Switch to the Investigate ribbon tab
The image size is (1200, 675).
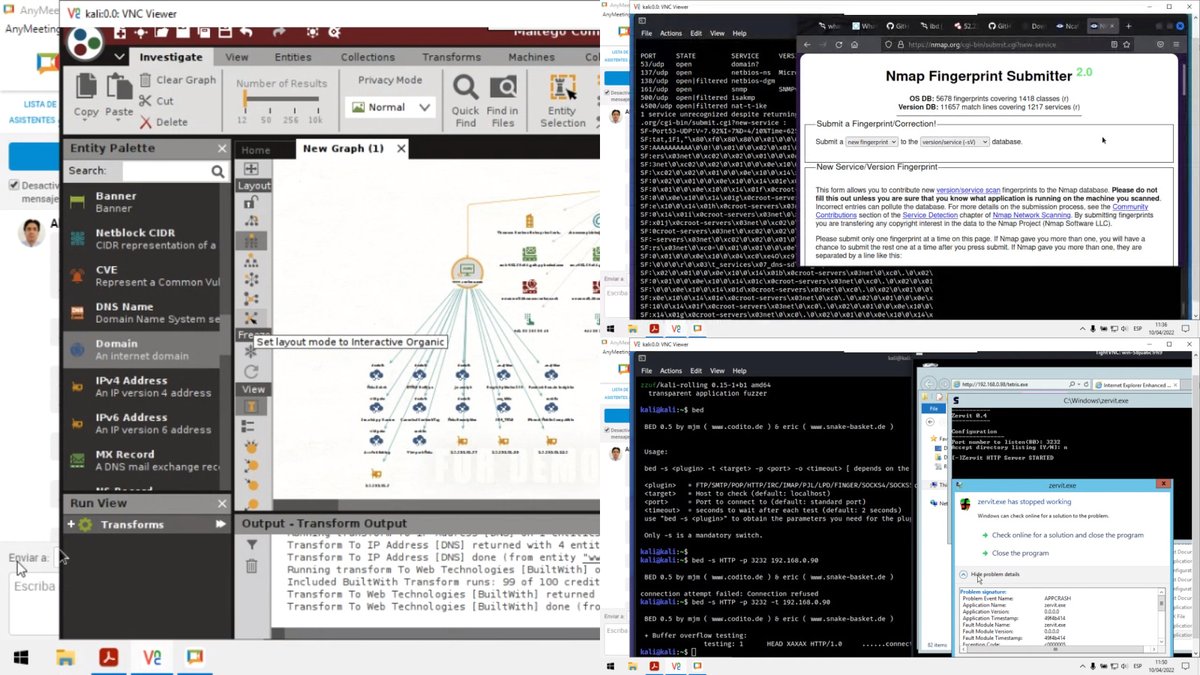170,57
